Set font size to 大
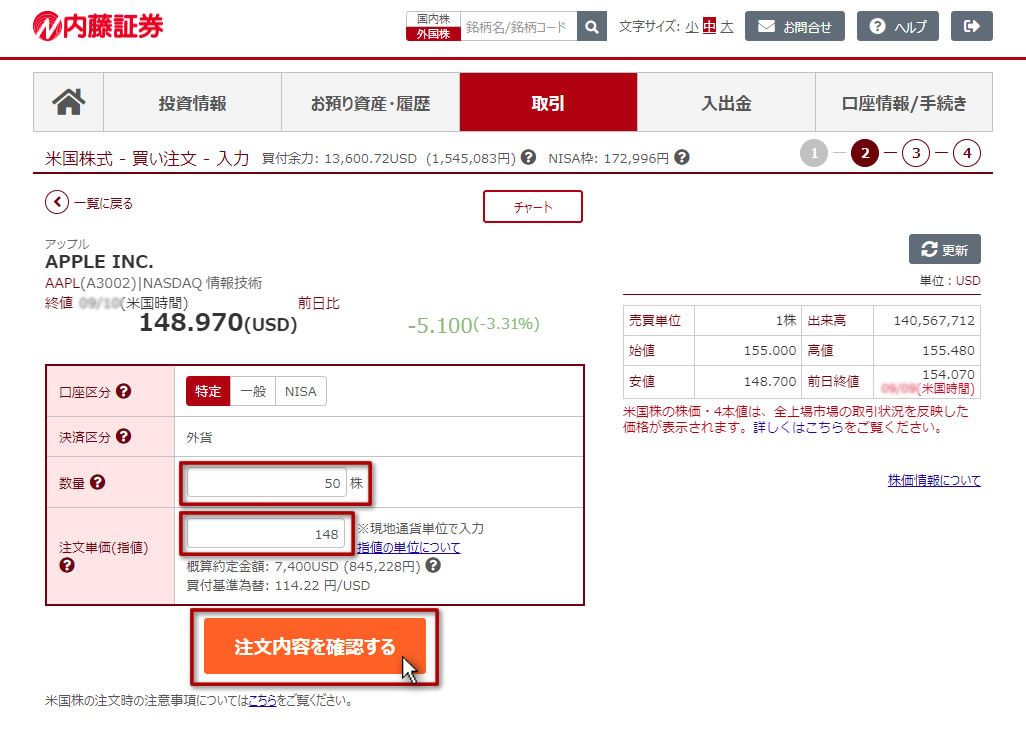The width and height of the screenshot is (1026, 741). [727, 27]
